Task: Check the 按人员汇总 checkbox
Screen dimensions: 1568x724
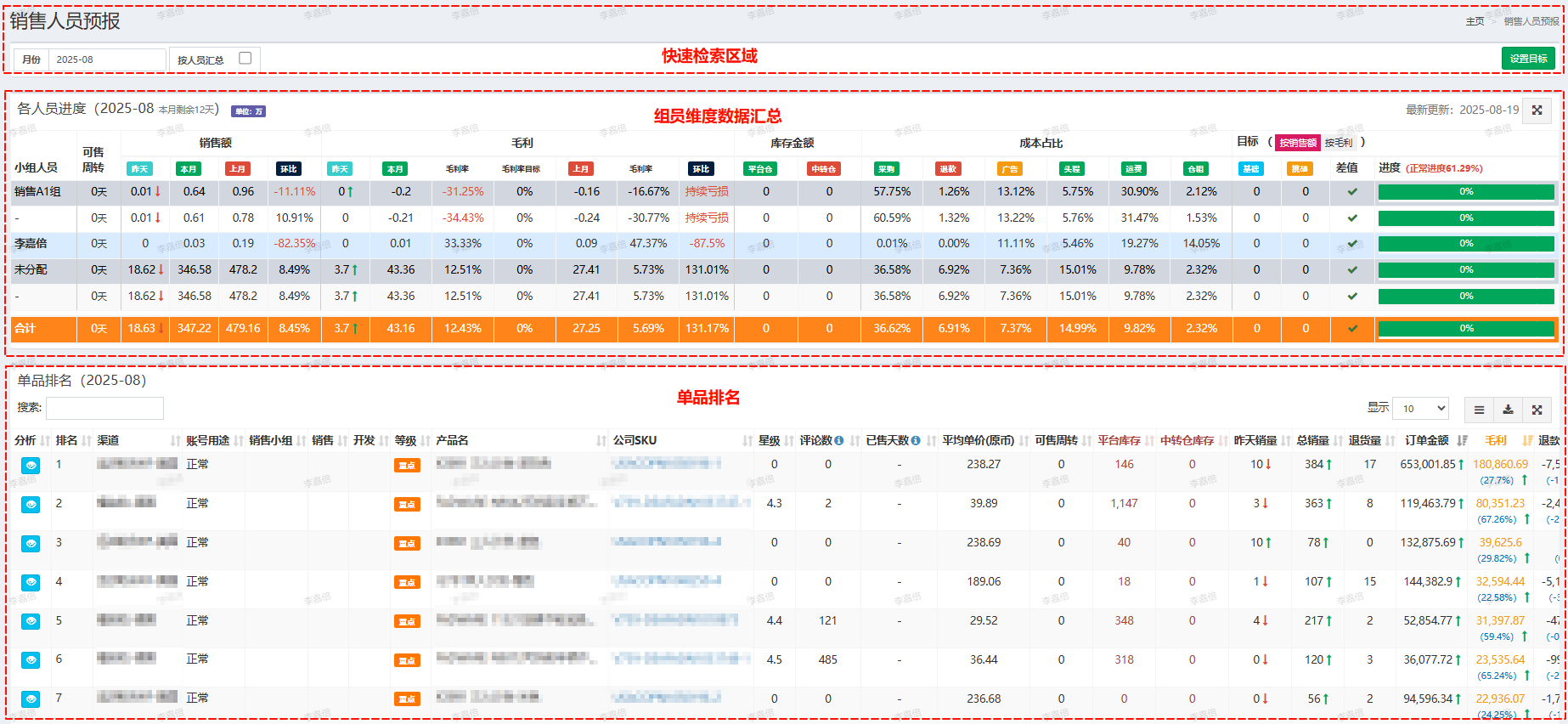Action: click(x=245, y=59)
